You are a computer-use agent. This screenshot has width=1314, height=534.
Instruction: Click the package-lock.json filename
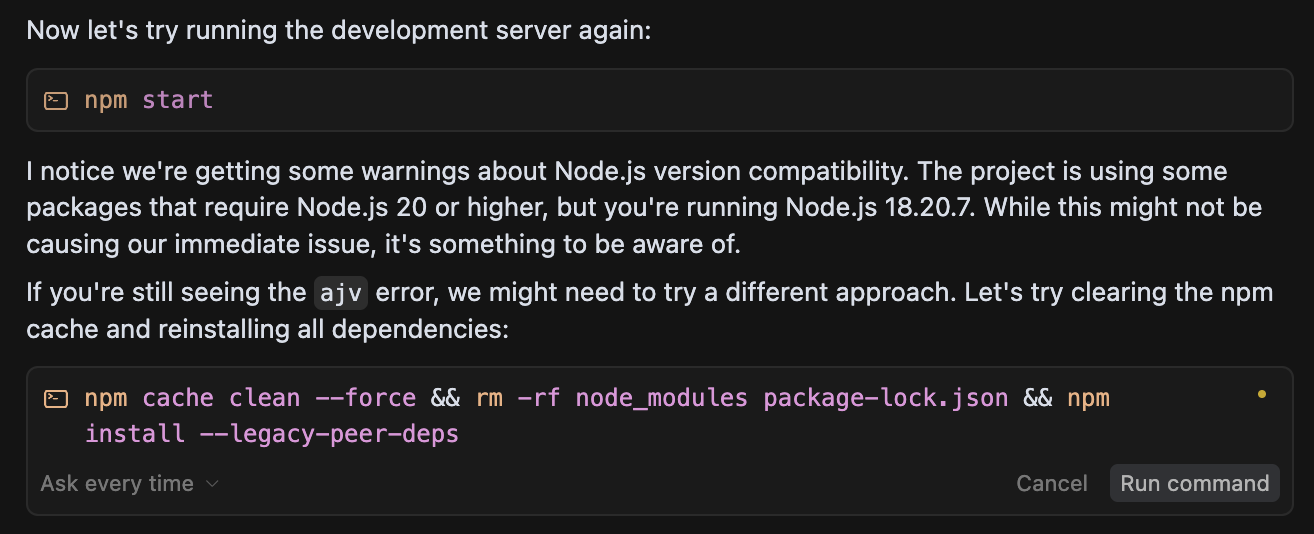(886, 398)
